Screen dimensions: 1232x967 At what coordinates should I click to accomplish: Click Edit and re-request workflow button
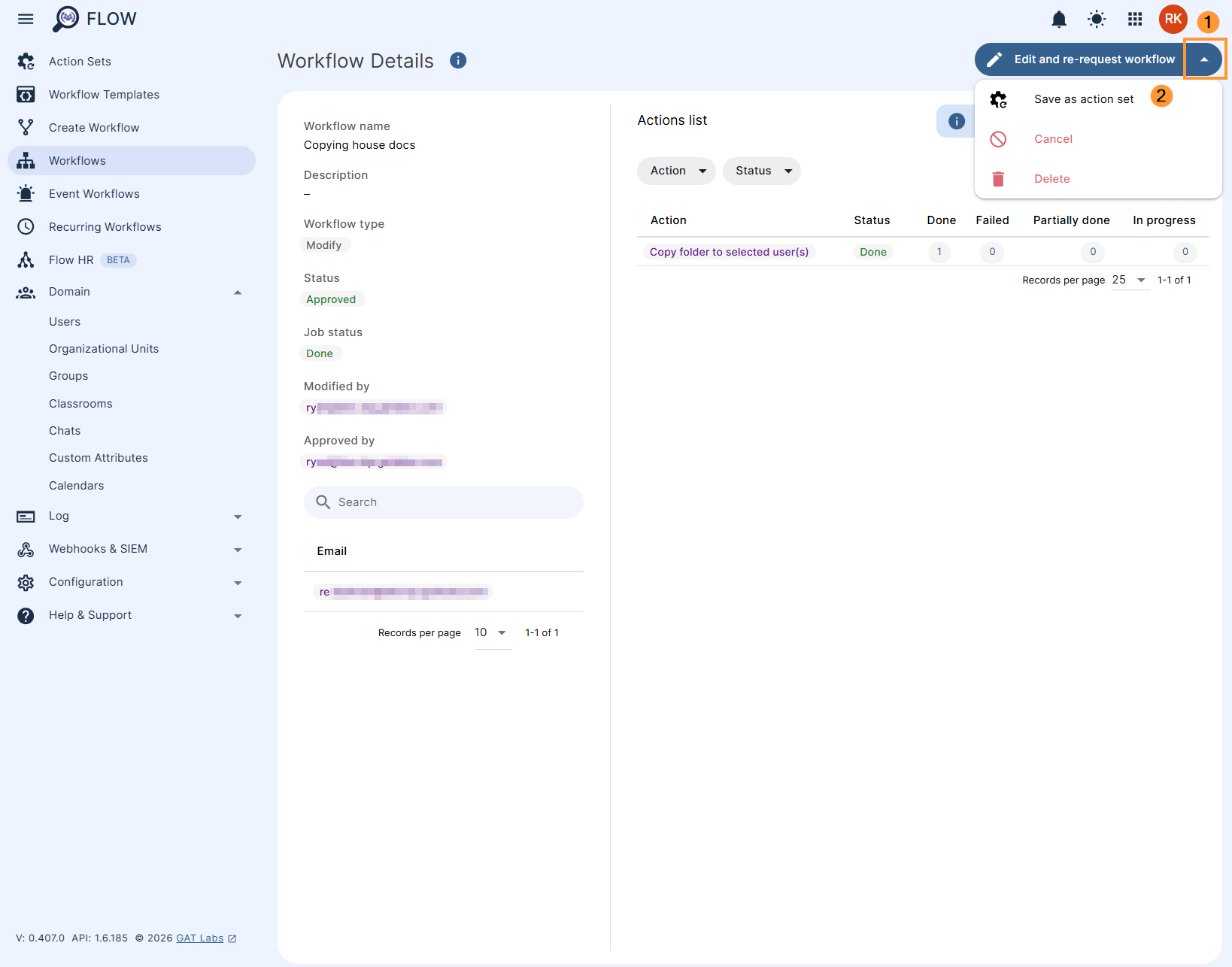point(1082,59)
